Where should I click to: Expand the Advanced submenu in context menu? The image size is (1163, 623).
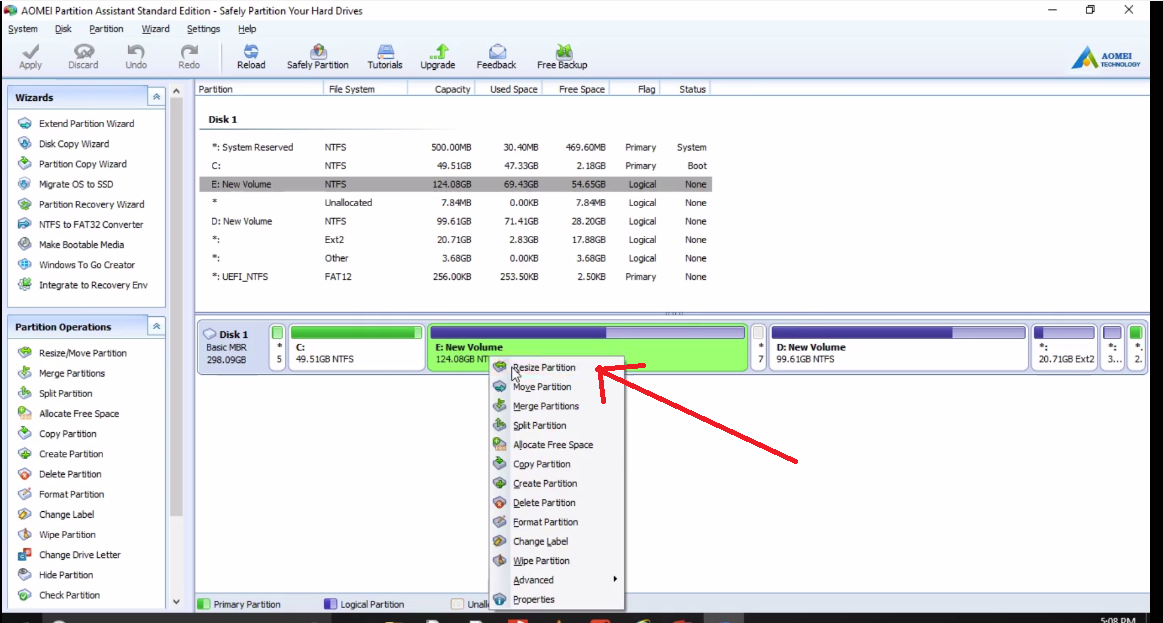point(557,580)
